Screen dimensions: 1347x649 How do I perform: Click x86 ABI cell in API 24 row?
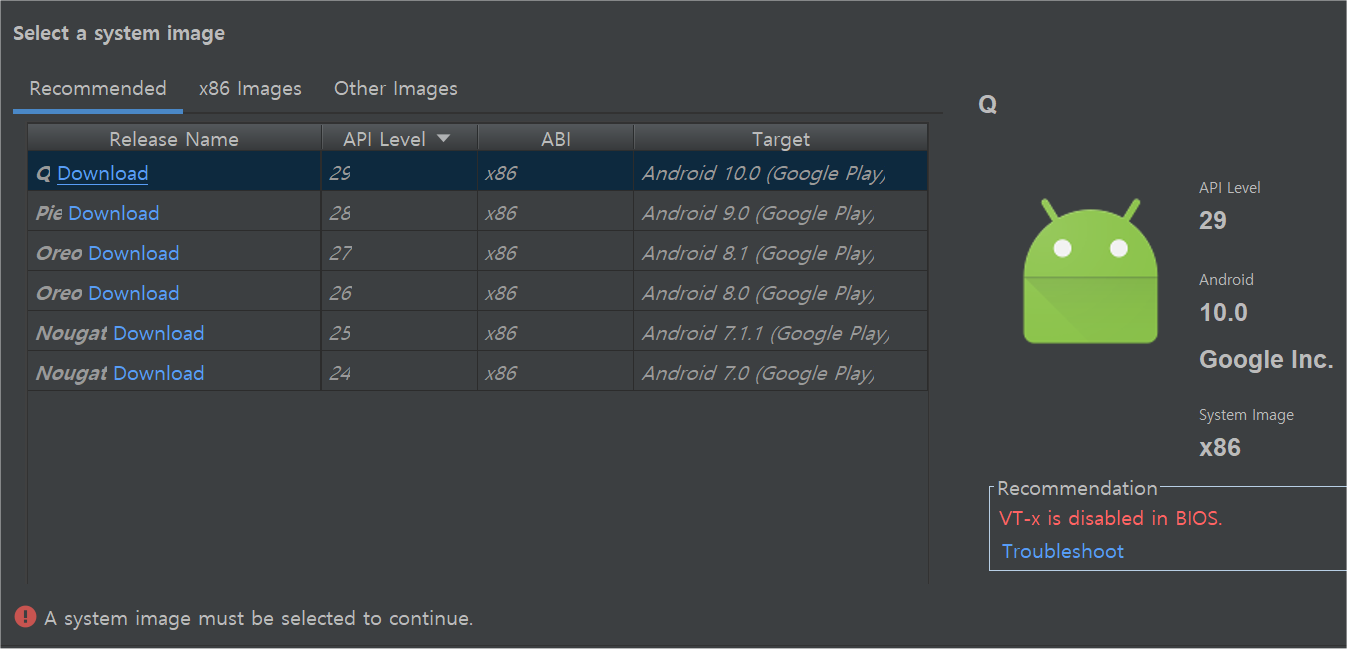tap(555, 373)
